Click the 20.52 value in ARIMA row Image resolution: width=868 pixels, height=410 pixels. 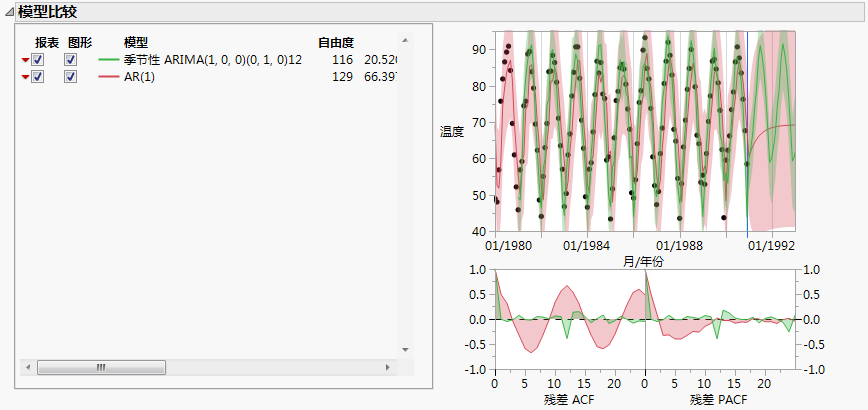381,60
